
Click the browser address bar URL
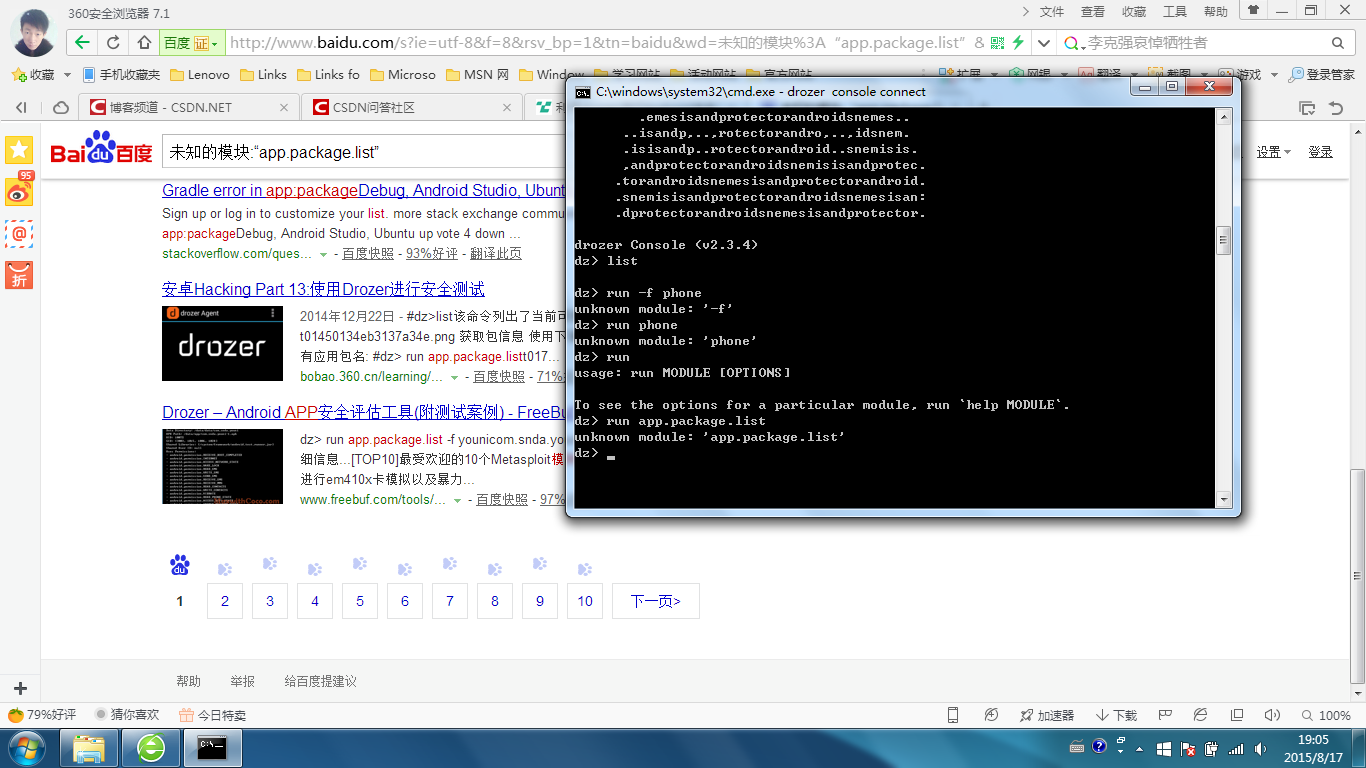(x=607, y=43)
